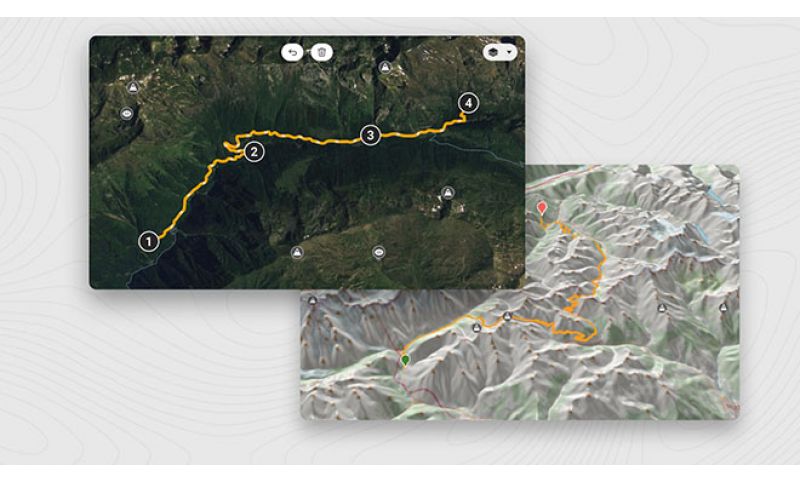Select the peak marker in the relief map's upper-left corner

312,300
